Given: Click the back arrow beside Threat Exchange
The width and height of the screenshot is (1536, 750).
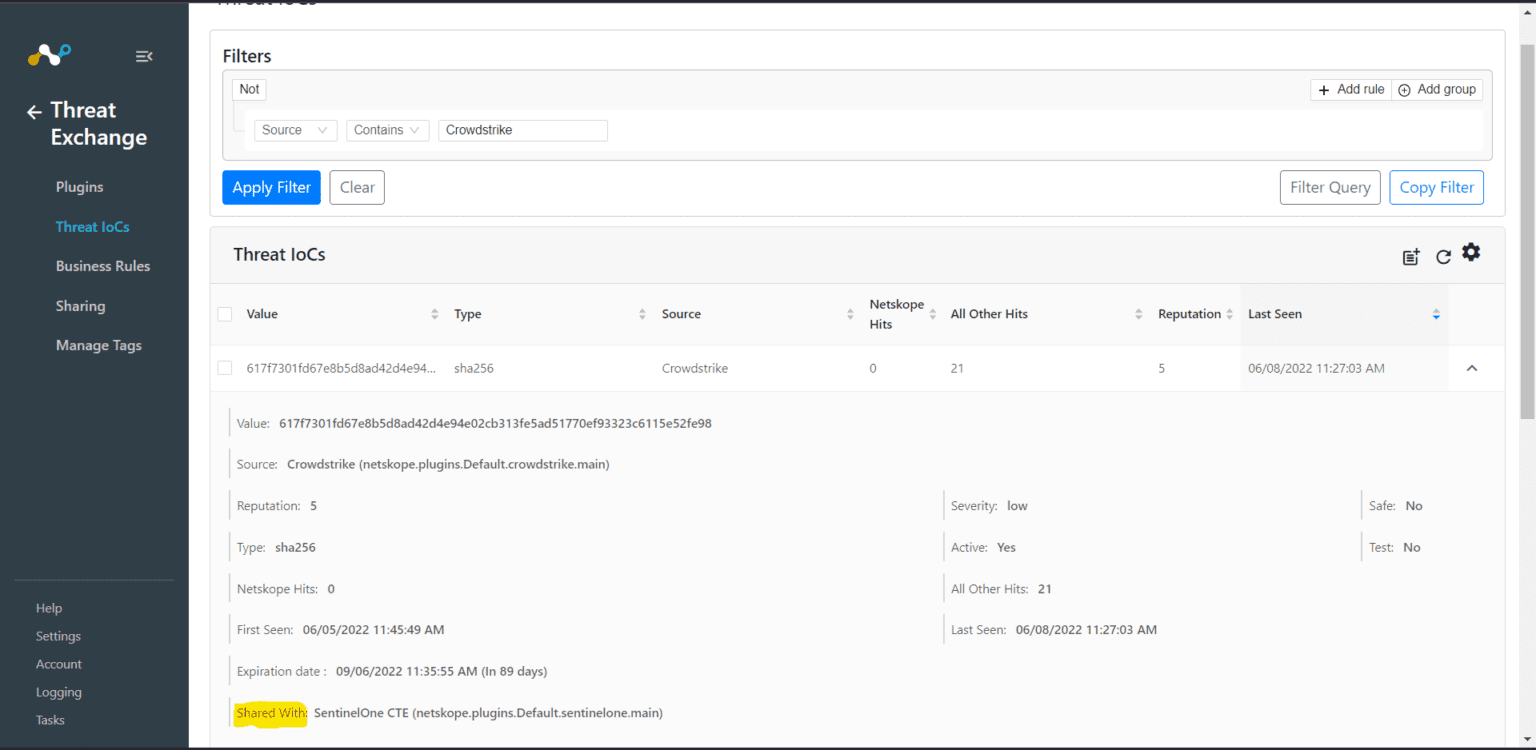Looking at the screenshot, I should (33, 111).
